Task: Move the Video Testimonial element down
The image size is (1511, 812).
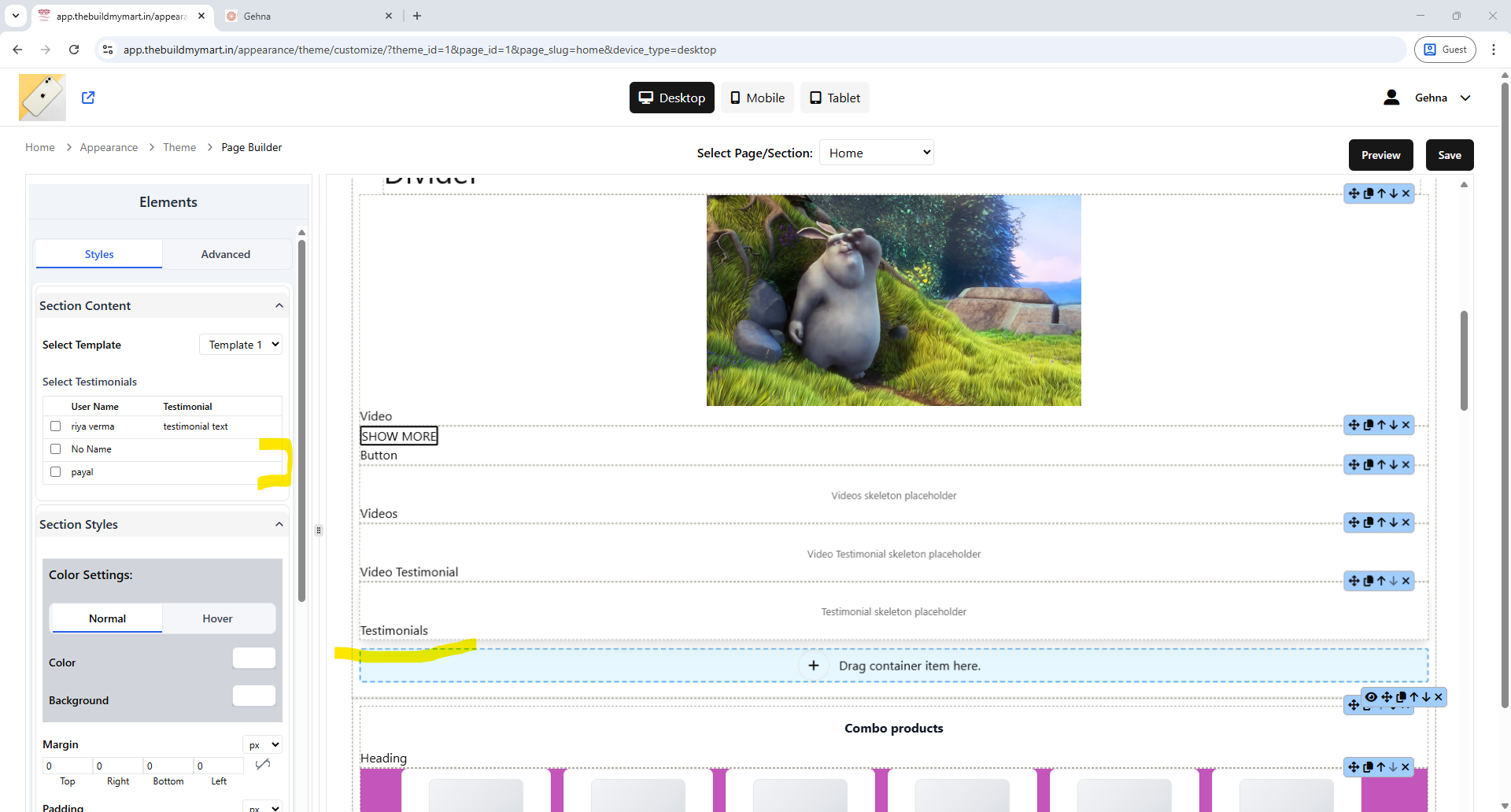Action: [1393, 522]
